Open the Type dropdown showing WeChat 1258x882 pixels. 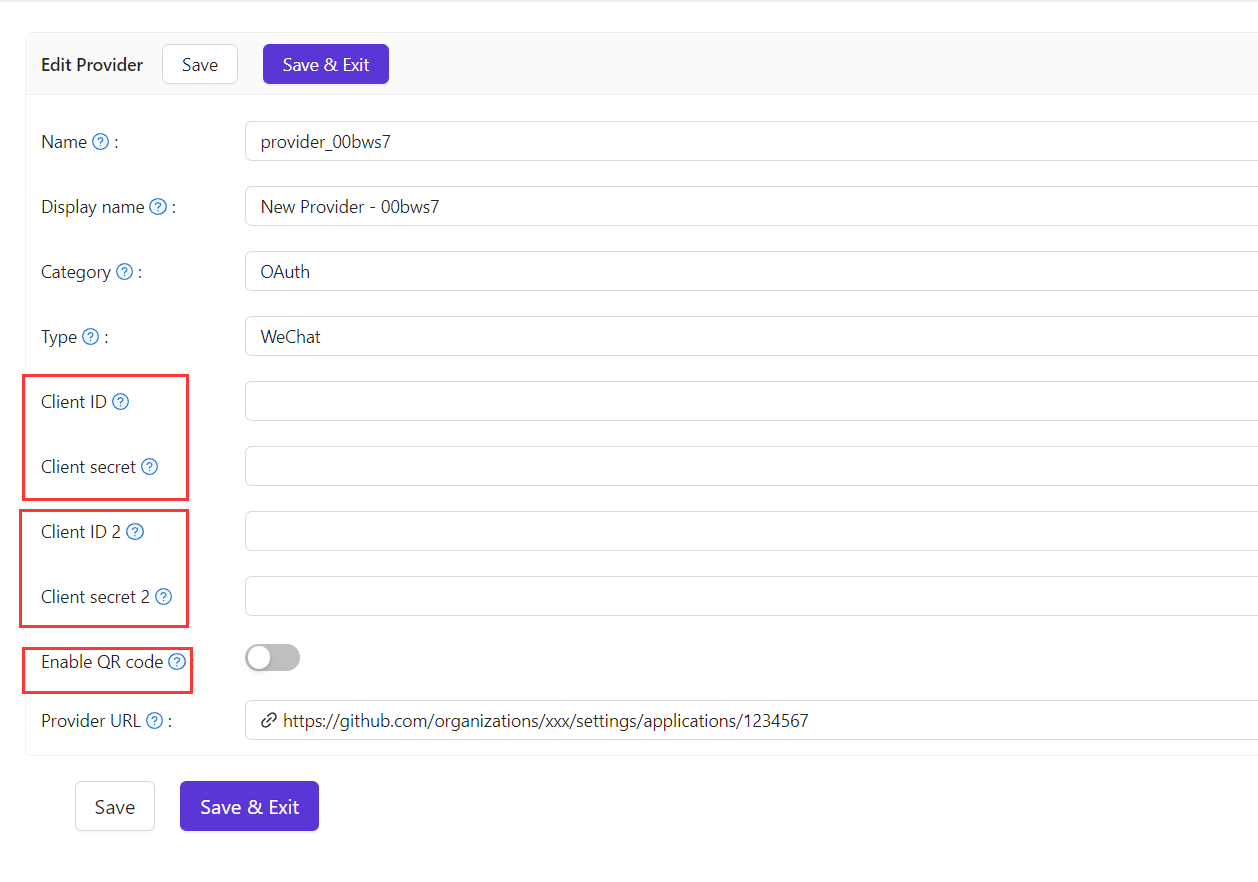[x=750, y=337]
